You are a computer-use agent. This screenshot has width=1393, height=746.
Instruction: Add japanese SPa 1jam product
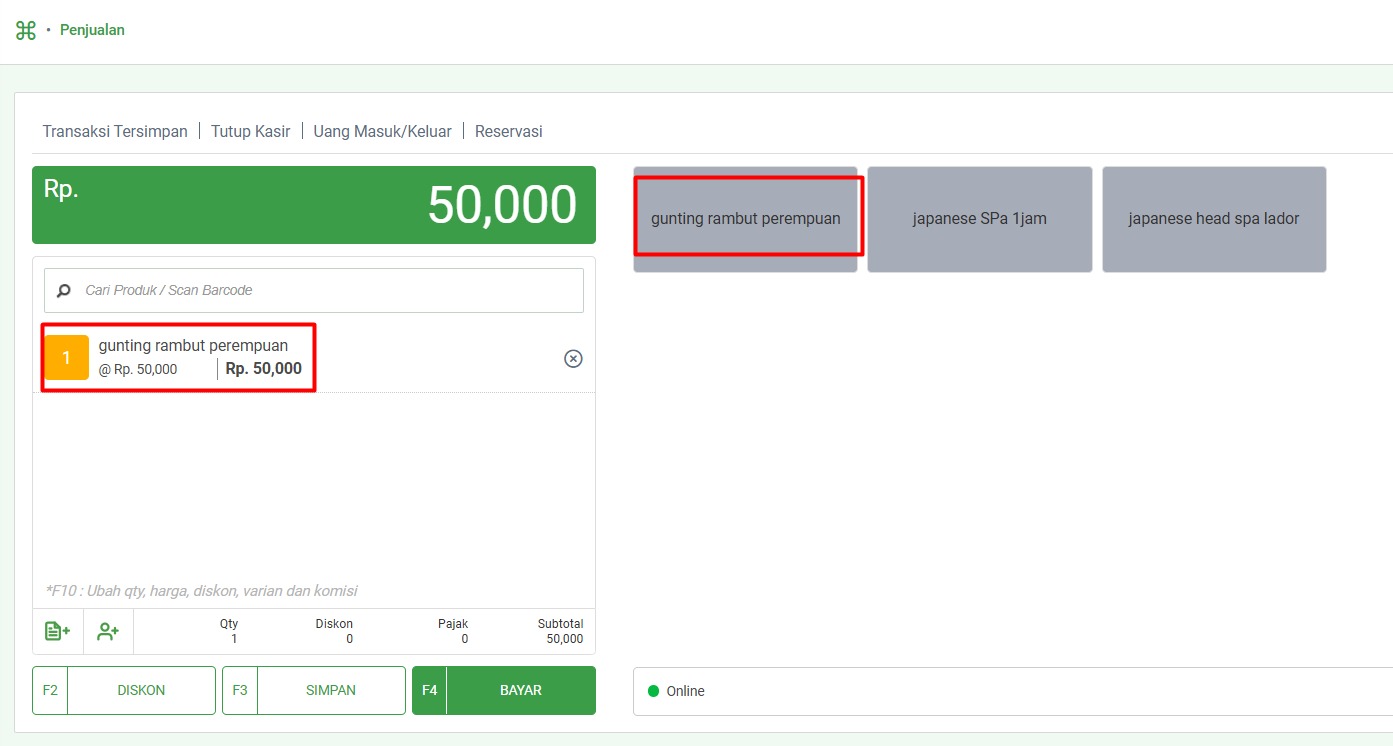pyautogui.click(x=979, y=218)
